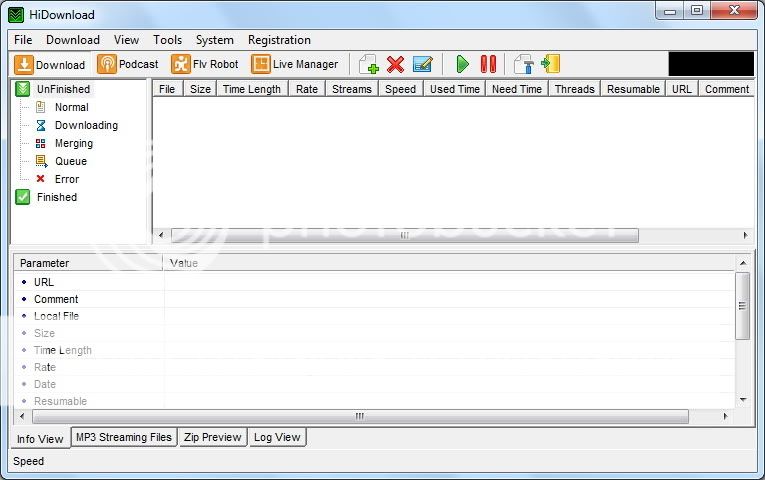Screen dimensions: 765x480
Task: Click the Merging squares icon
Action: [x=40, y=143]
